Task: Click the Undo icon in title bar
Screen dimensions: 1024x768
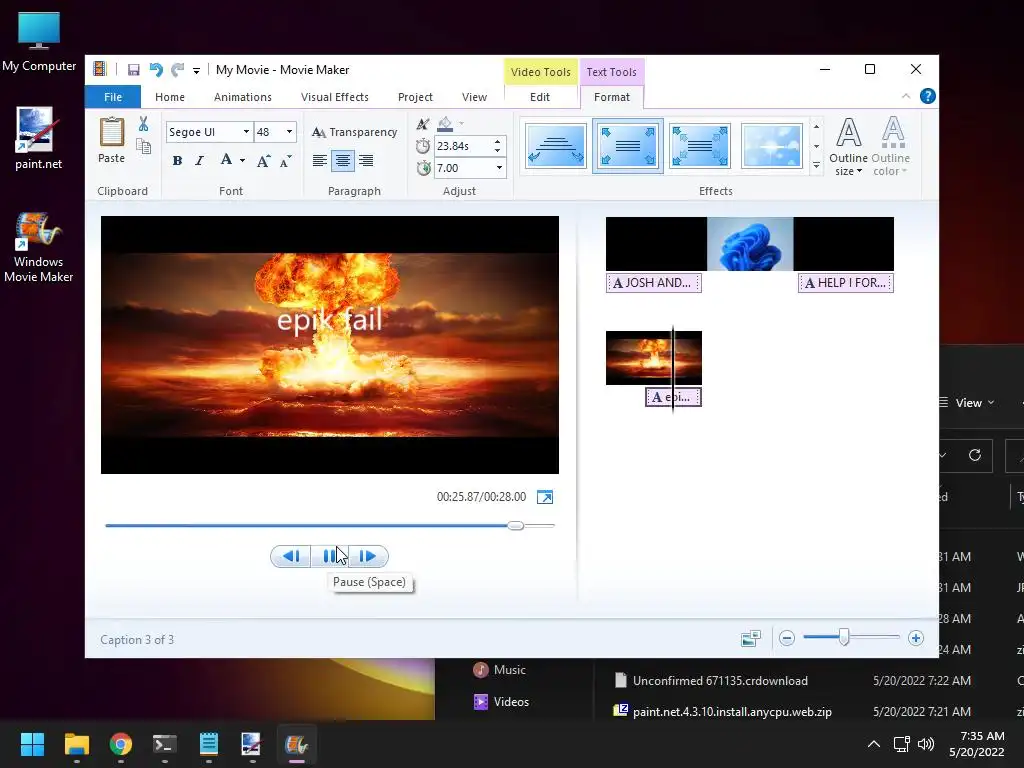Action: pos(156,70)
